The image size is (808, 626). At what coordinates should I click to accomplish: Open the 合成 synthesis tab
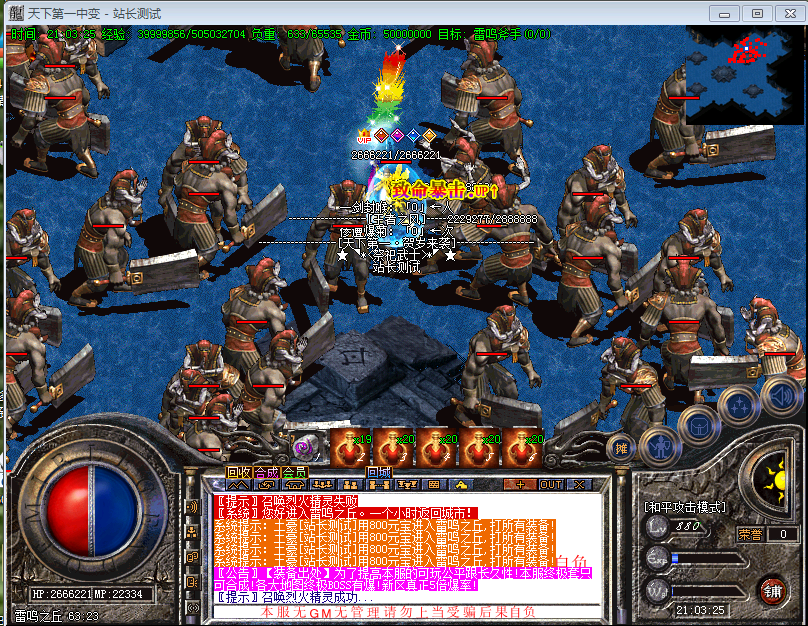tap(266, 472)
